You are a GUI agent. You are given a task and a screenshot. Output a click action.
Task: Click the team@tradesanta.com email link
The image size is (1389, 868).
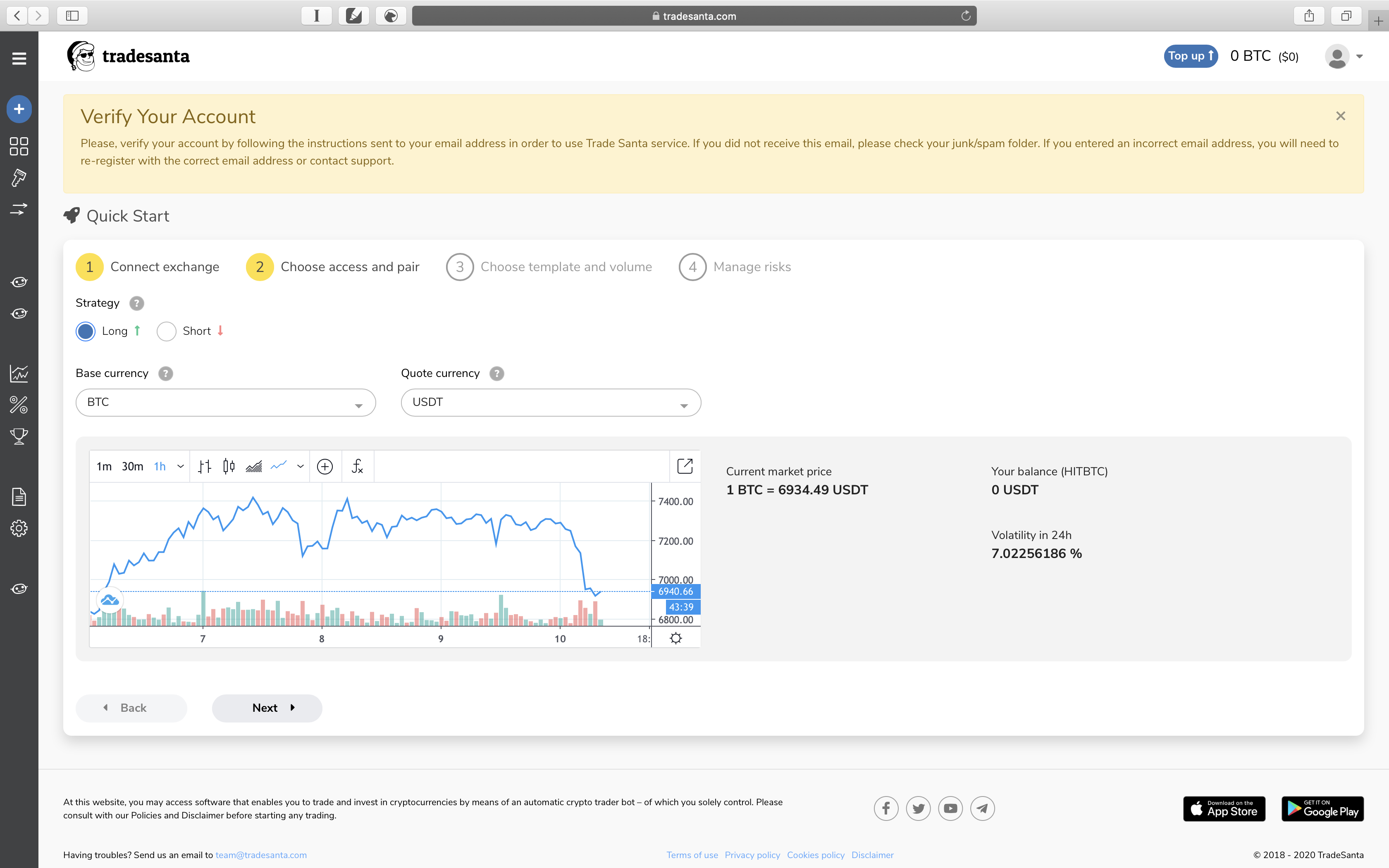point(261,855)
